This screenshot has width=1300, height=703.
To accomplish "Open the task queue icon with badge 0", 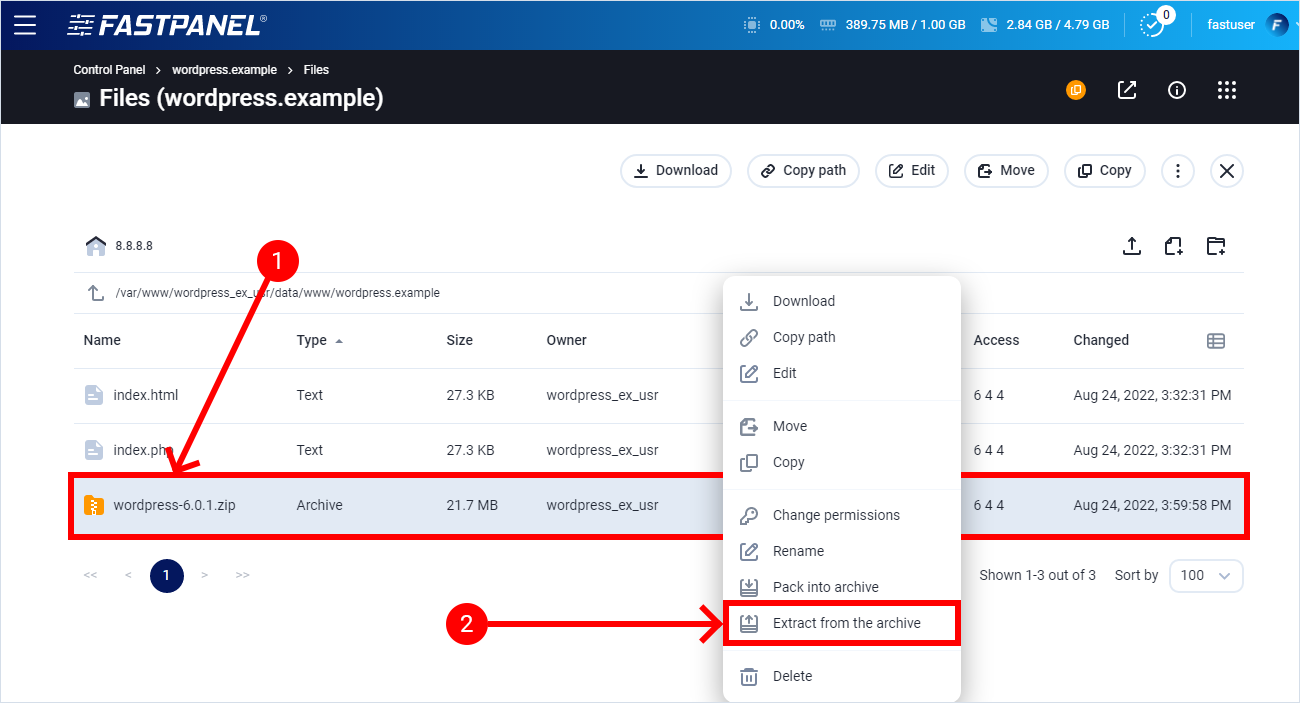I will (x=1154, y=25).
